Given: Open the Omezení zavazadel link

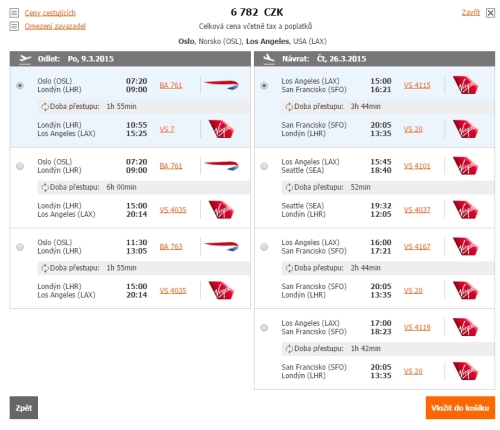Looking at the screenshot, I should click(55, 26).
